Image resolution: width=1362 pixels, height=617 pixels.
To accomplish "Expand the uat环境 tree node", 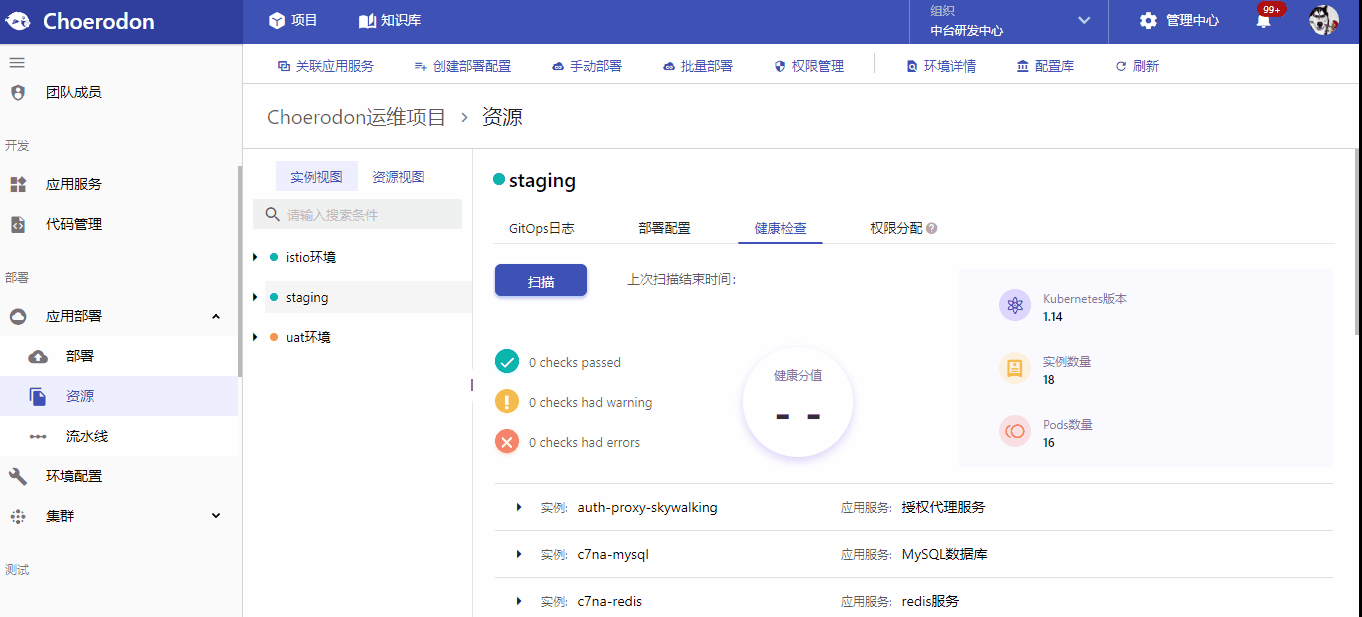I will (255, 337).
